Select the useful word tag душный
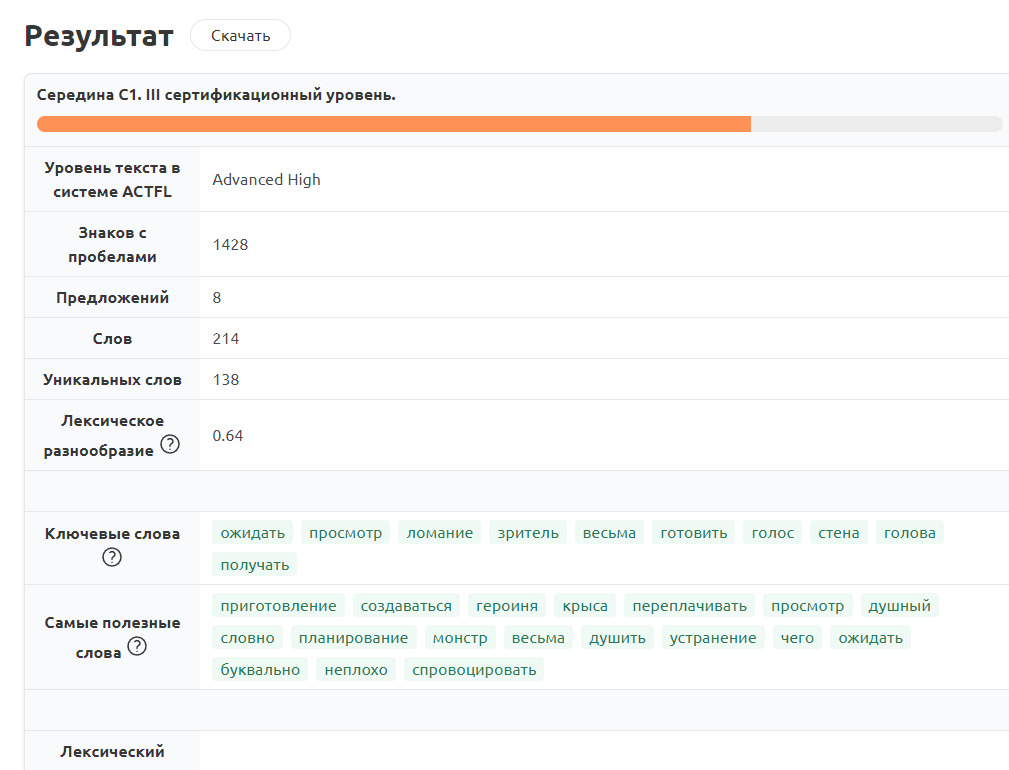 (x=899, y=606)
